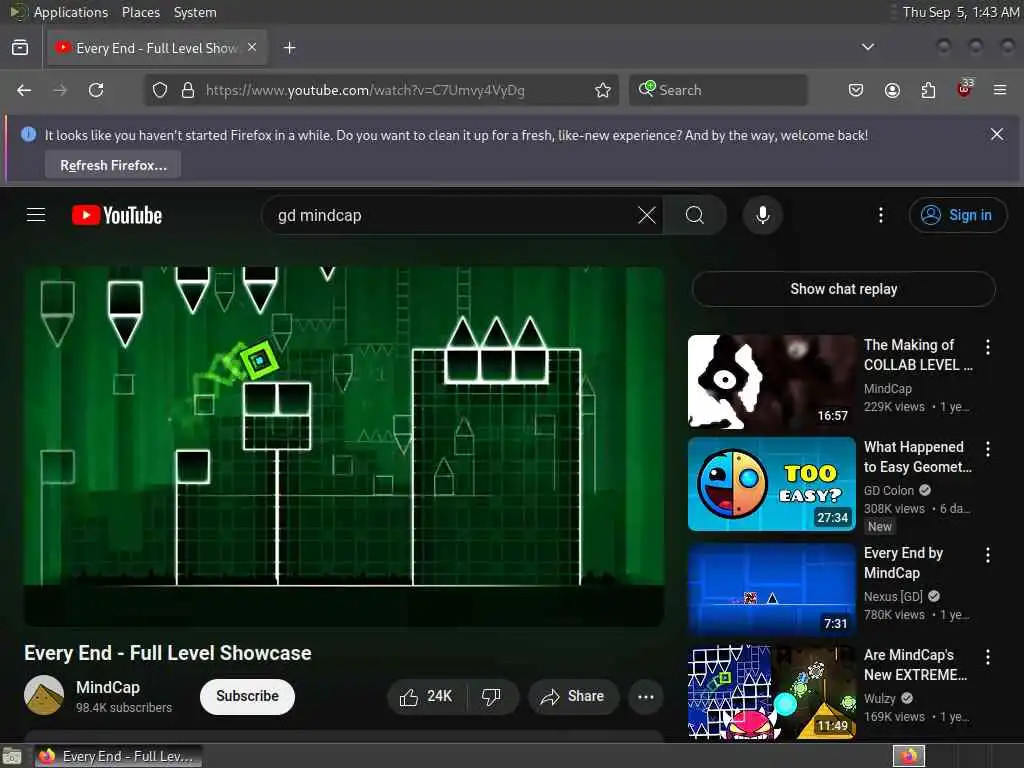1024x768 pixels.
Task: Open the Applications menu
Action: click(71, 12)
